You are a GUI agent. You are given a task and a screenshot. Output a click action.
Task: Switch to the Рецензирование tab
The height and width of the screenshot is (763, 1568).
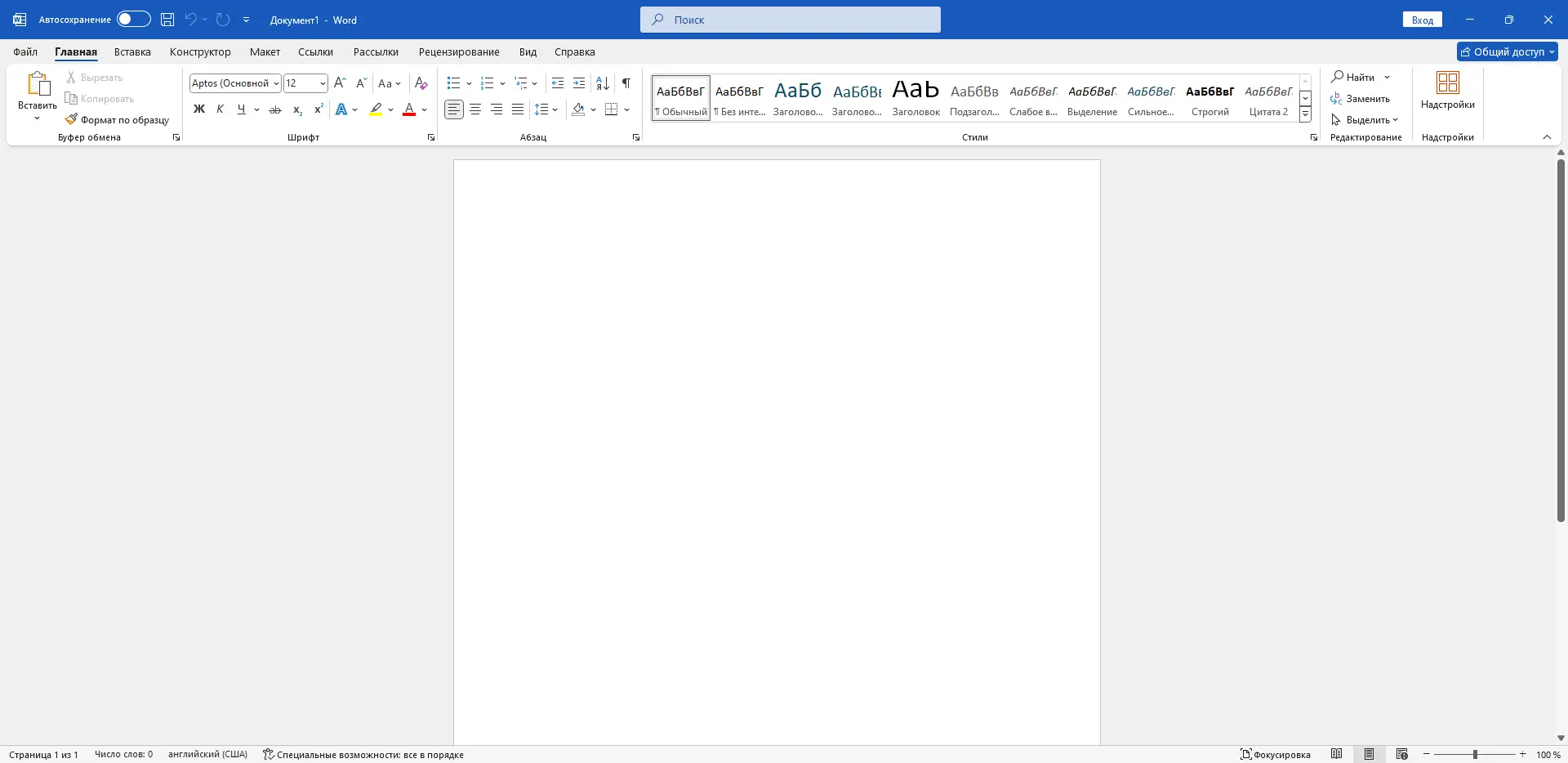tap(459, 51)
